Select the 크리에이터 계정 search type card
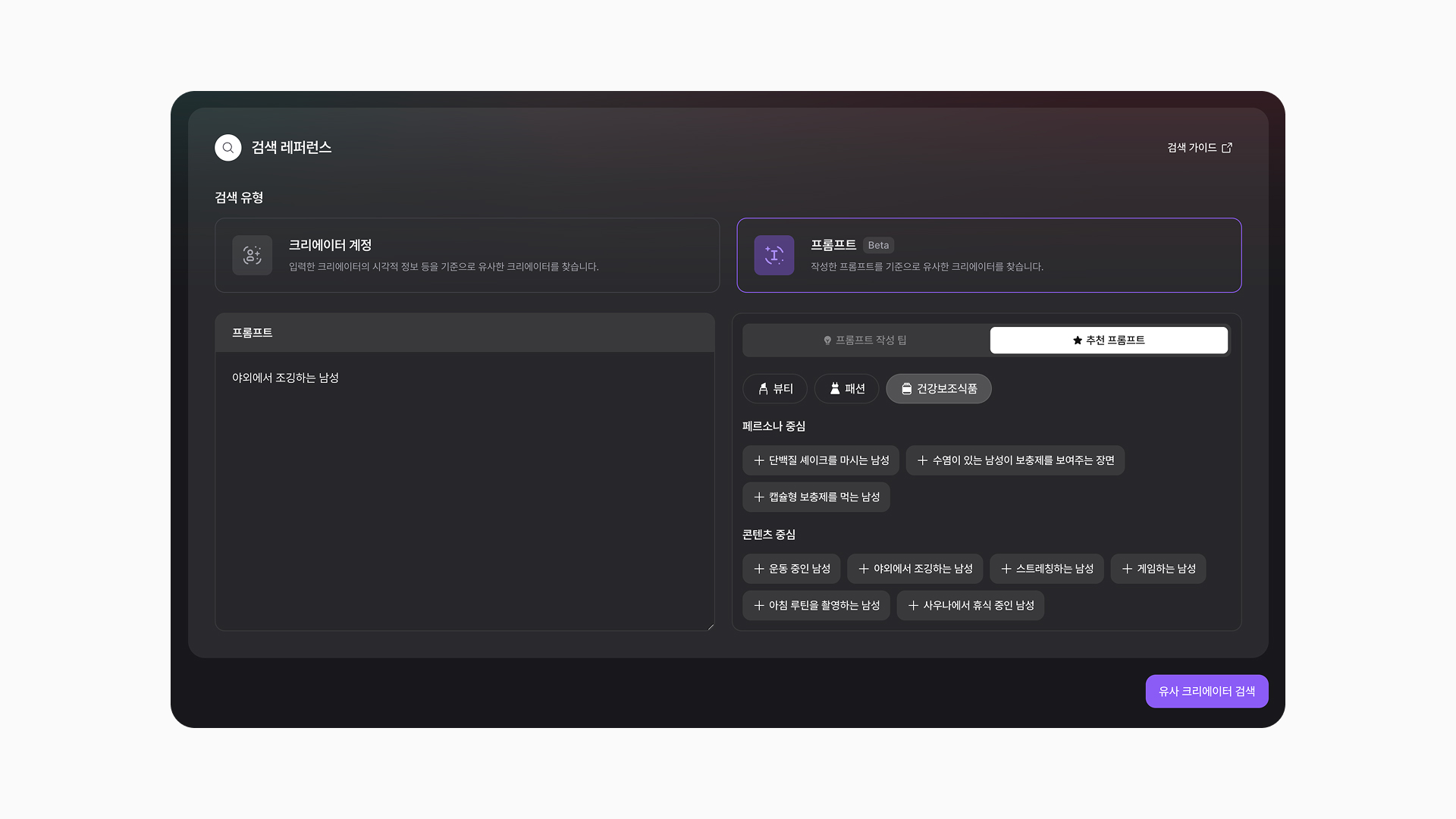This screenshot has height=819, width=1456. [466, 256]
